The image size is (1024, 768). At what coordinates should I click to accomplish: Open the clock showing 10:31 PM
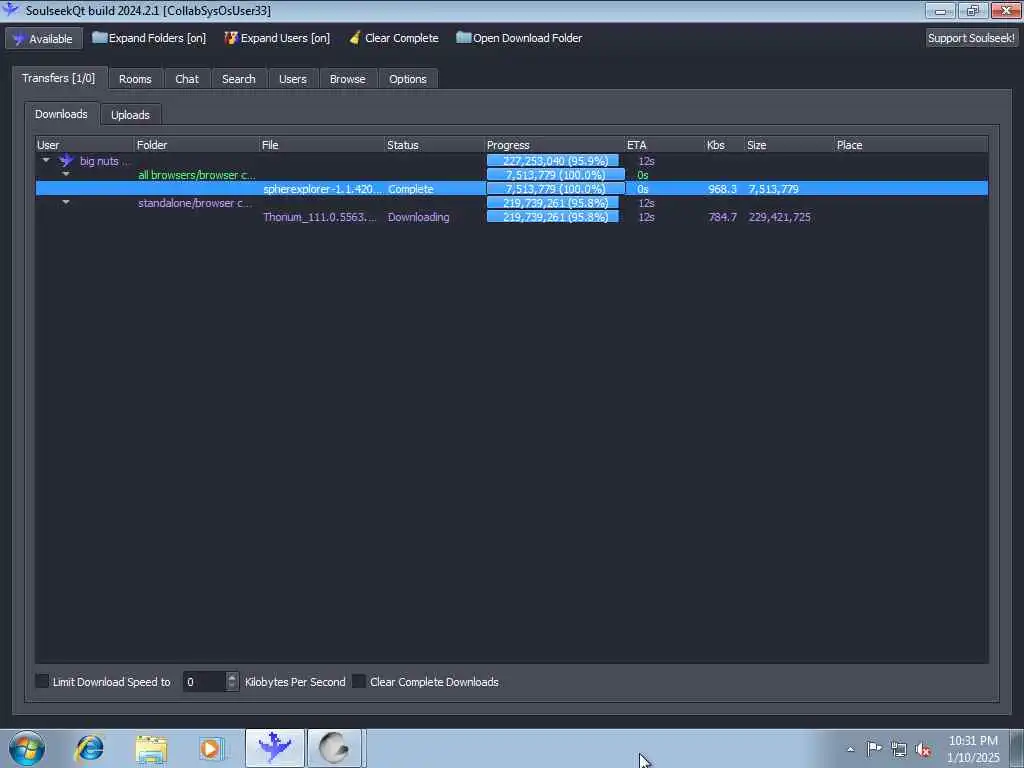click(973, 748)
